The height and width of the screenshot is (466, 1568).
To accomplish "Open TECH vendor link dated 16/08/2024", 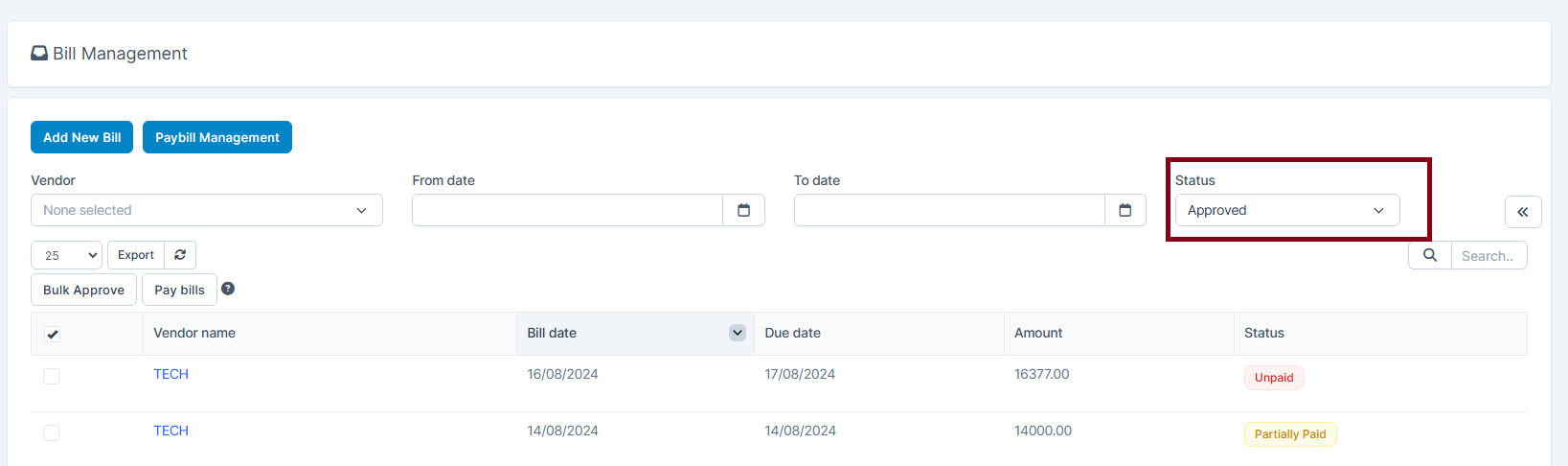I will coord(171,374).
